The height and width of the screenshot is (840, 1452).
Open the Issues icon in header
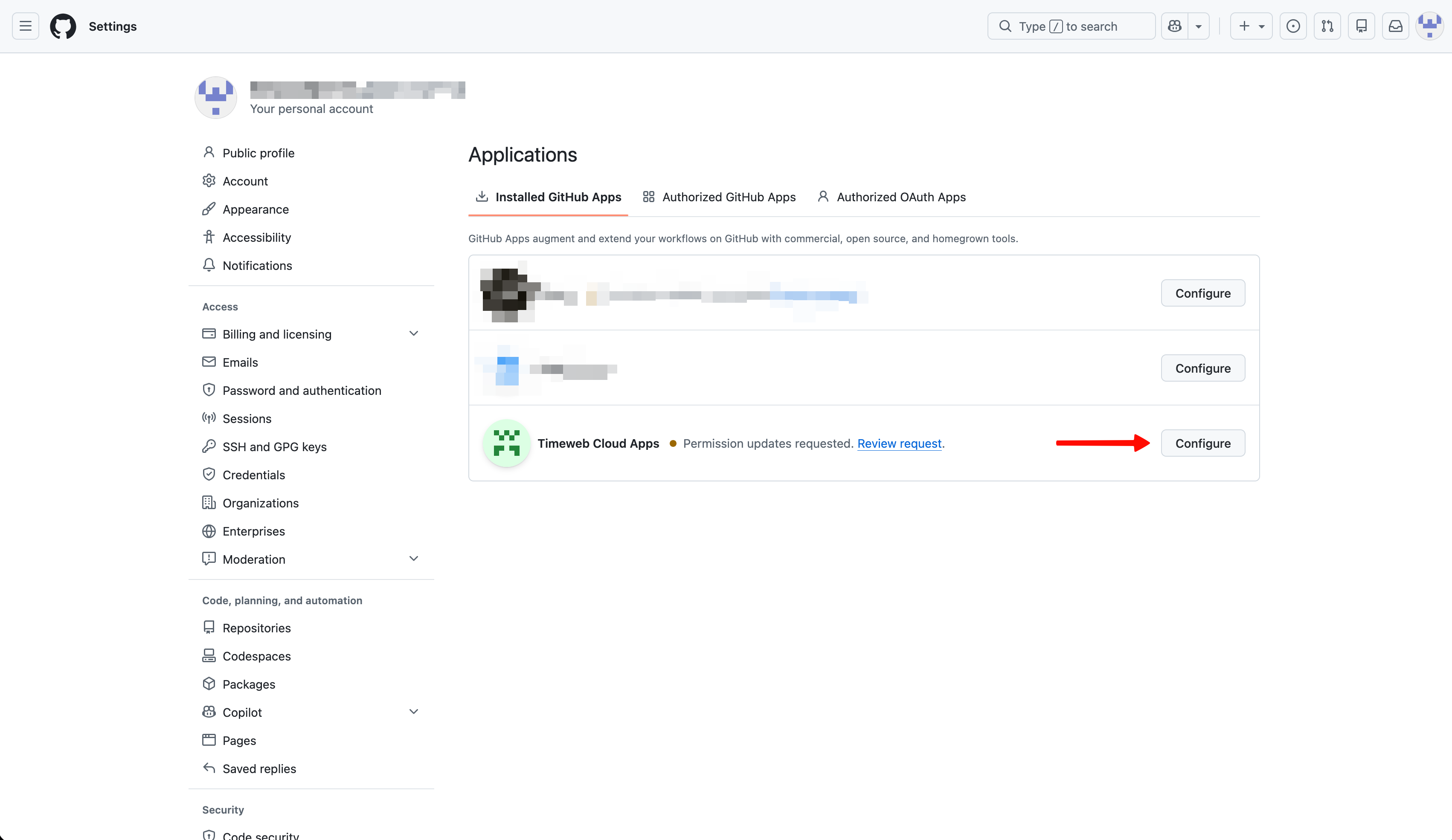[x=1293, y=26]
